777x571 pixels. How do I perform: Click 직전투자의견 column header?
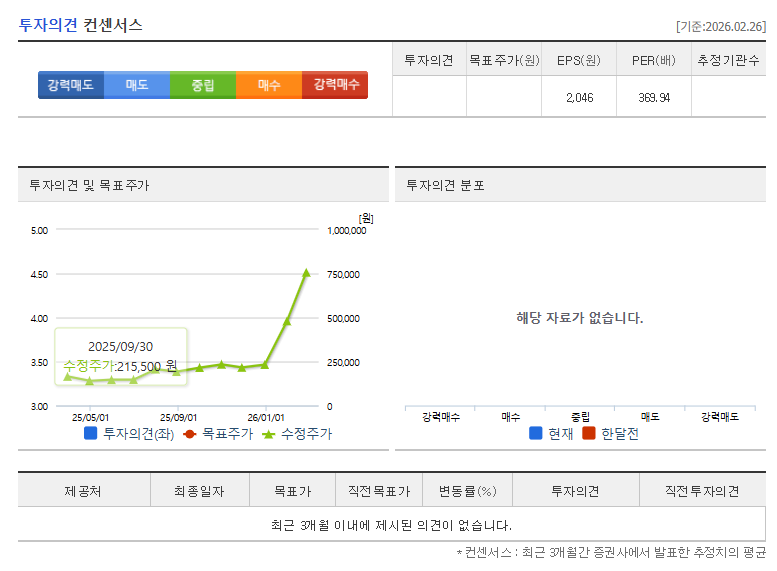pos(703,491)
